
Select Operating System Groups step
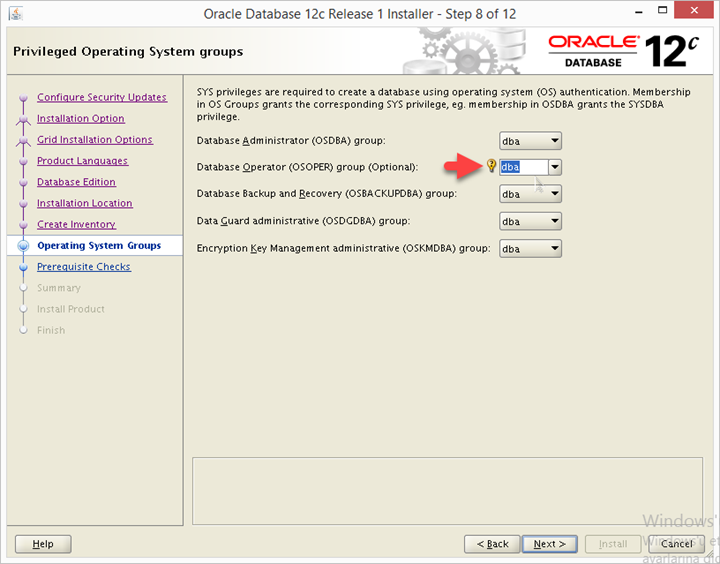click(x=99, y=246)
